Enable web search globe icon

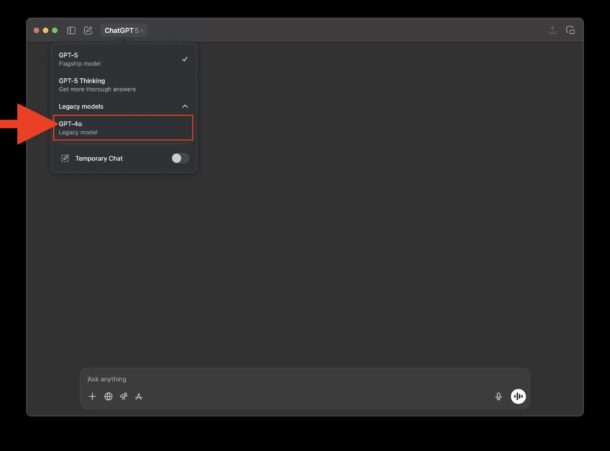click(x=108, y=396)
